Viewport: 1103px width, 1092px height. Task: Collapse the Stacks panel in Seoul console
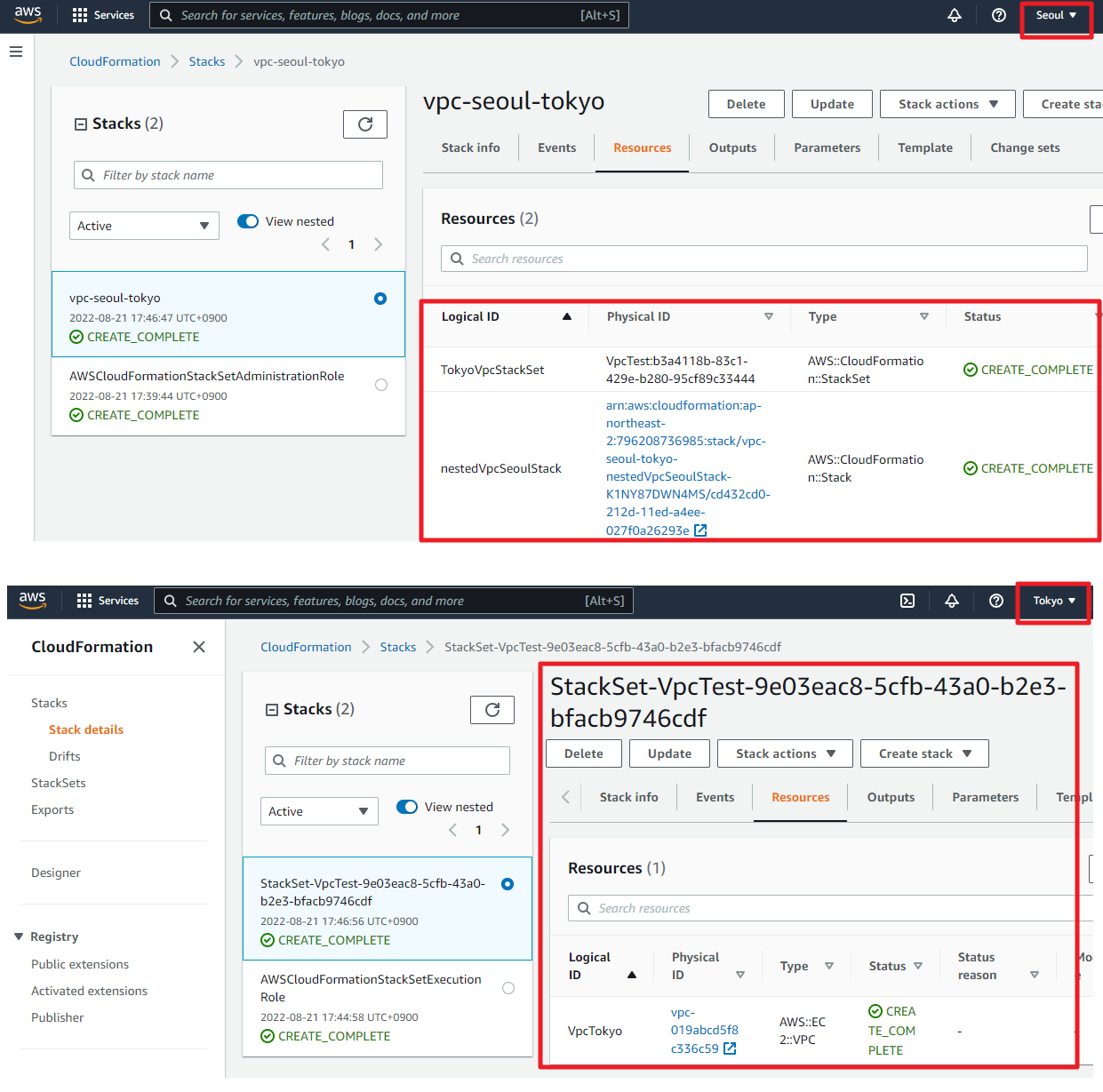tap(81, 124)
